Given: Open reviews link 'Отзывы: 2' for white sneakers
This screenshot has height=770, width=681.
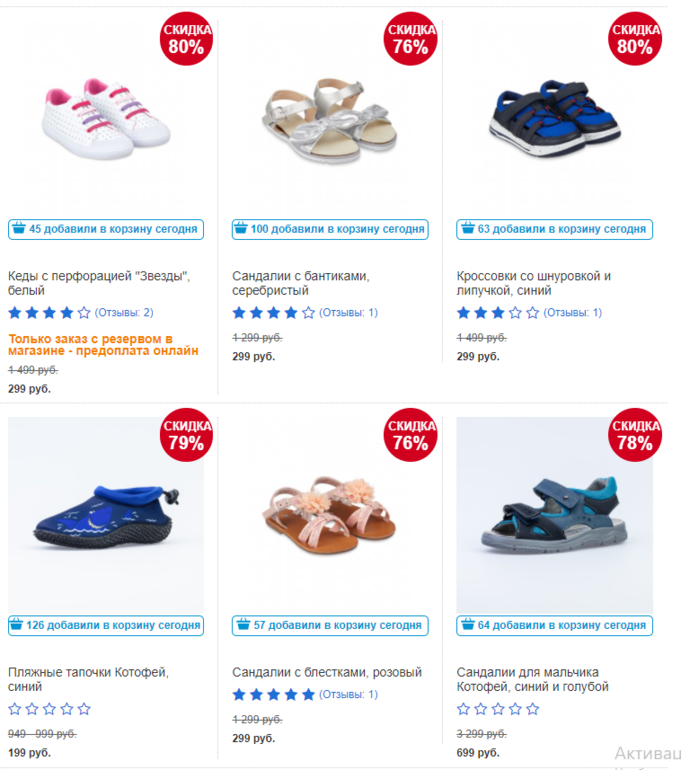Looking at the screenshot, I should point(124,312).
